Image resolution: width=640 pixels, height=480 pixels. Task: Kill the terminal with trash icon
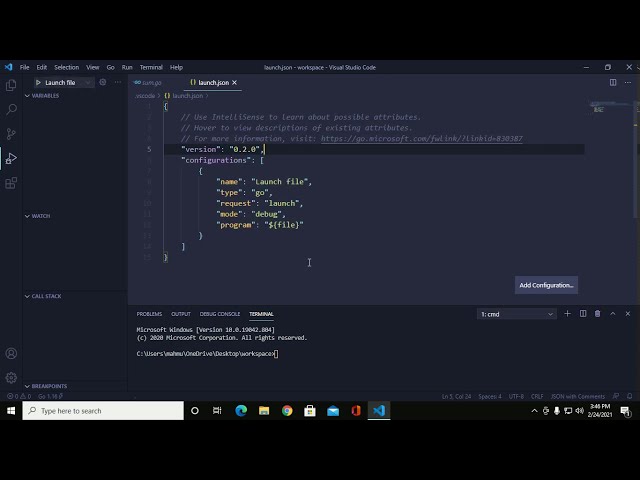pos(598,313)
